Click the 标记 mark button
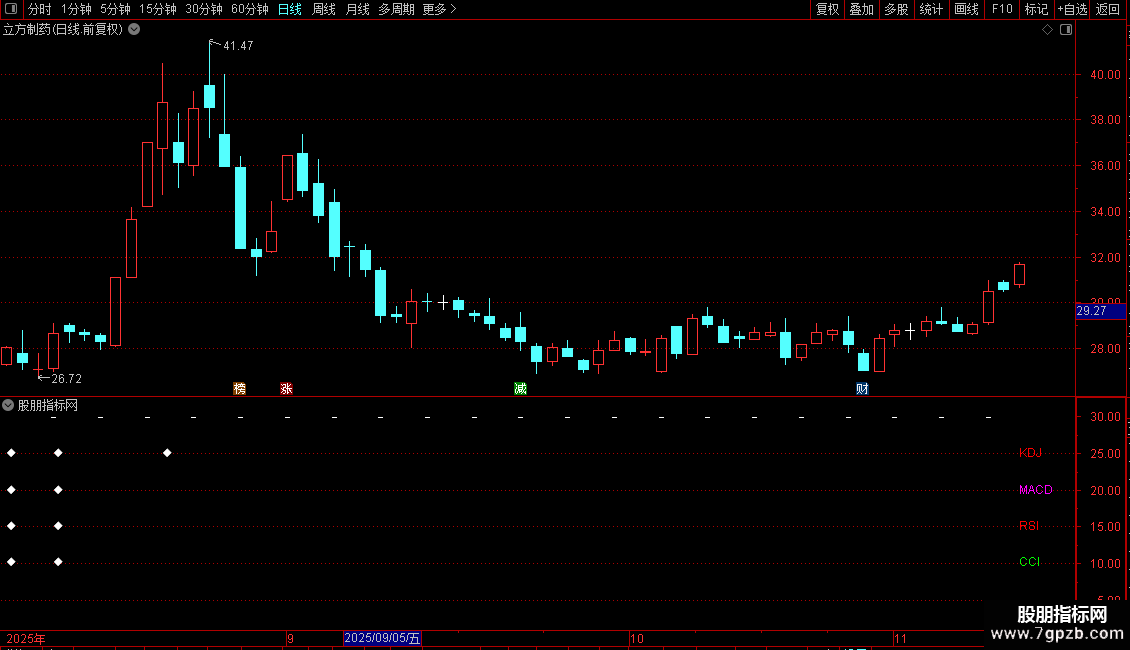The width and height of the screenshot is (1130, 650). (x=1036, y=9)
